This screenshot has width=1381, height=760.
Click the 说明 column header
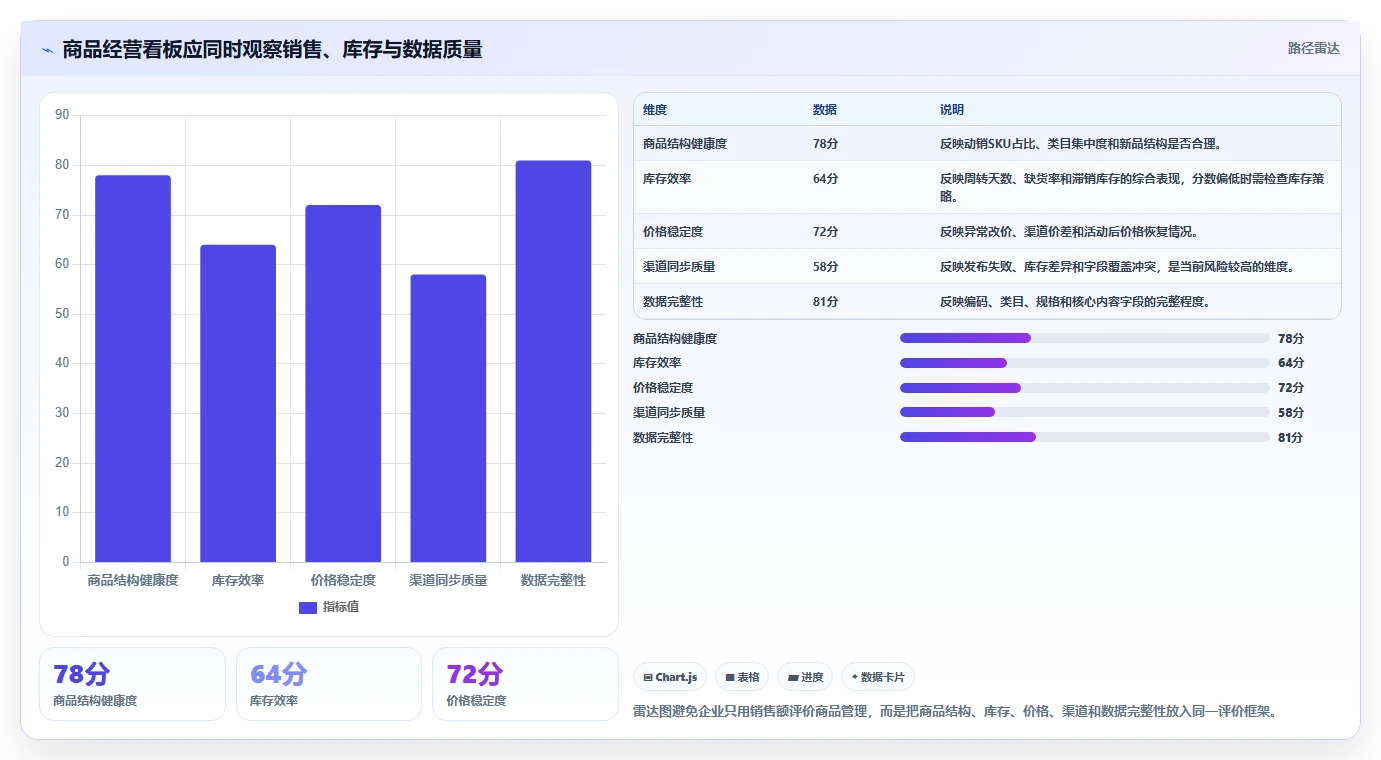tap(952, 110)
